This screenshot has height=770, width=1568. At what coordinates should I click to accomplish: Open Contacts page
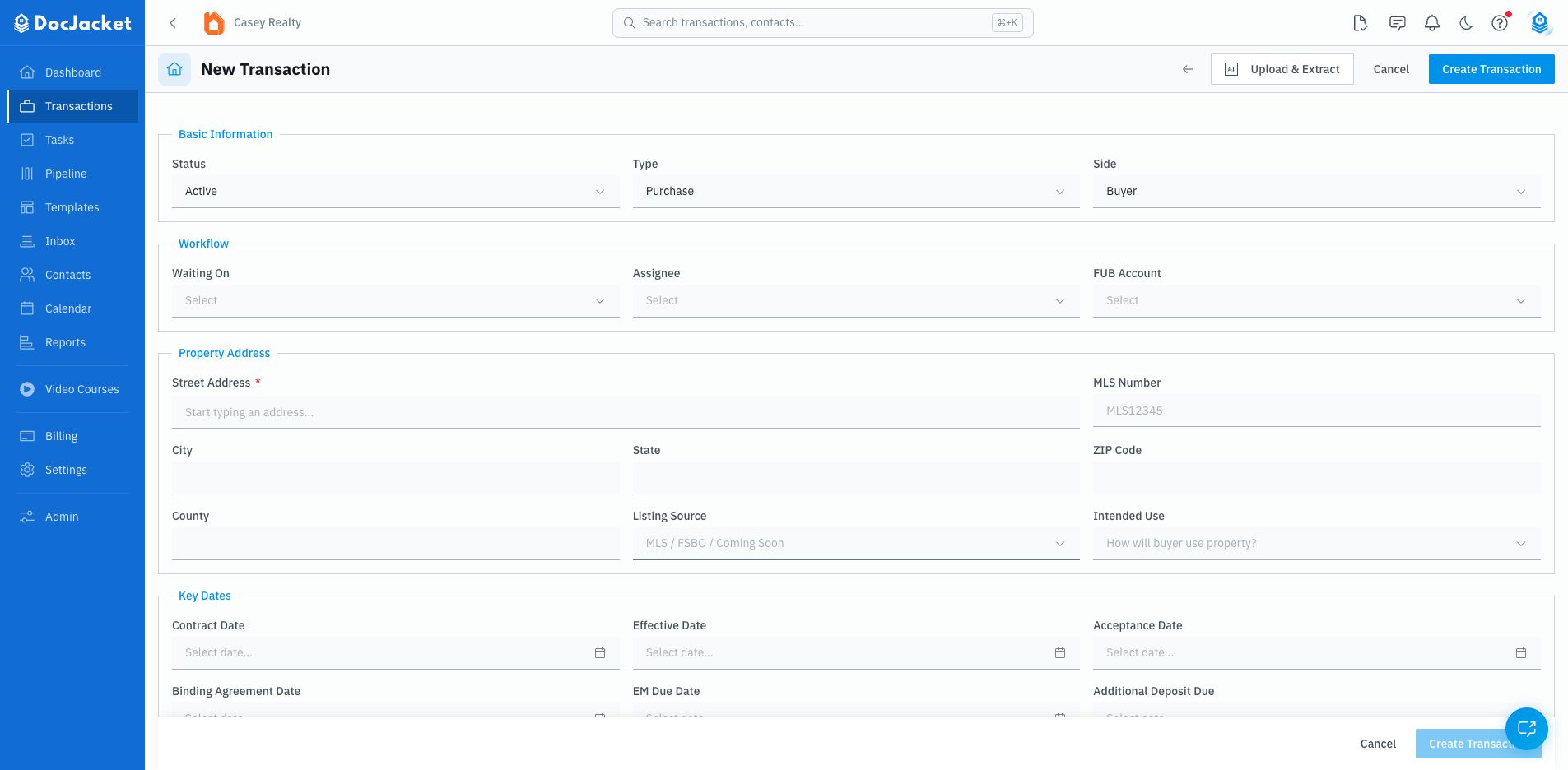[x=72, y=275]
